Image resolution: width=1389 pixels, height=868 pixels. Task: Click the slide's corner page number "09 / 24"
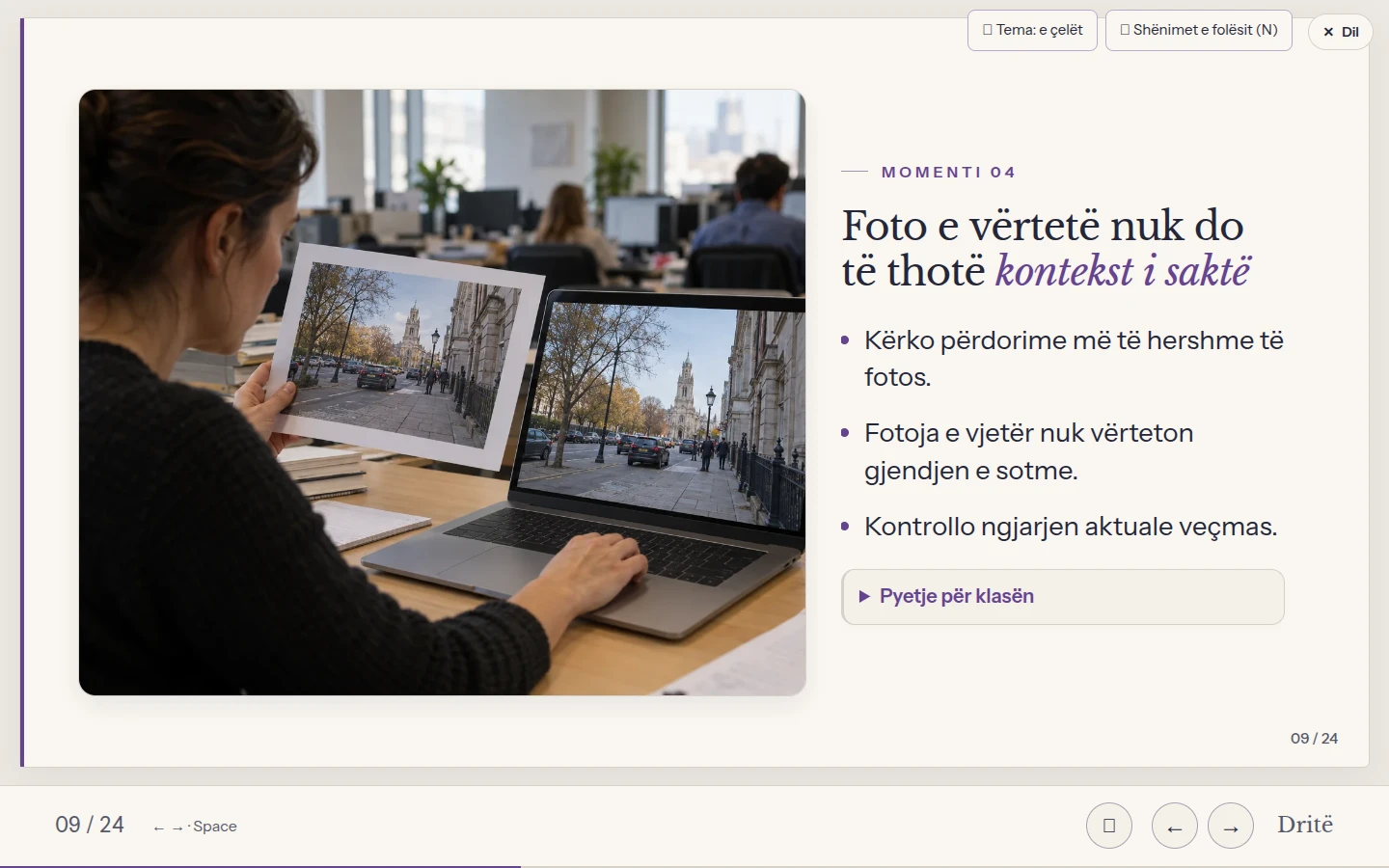1314,738
